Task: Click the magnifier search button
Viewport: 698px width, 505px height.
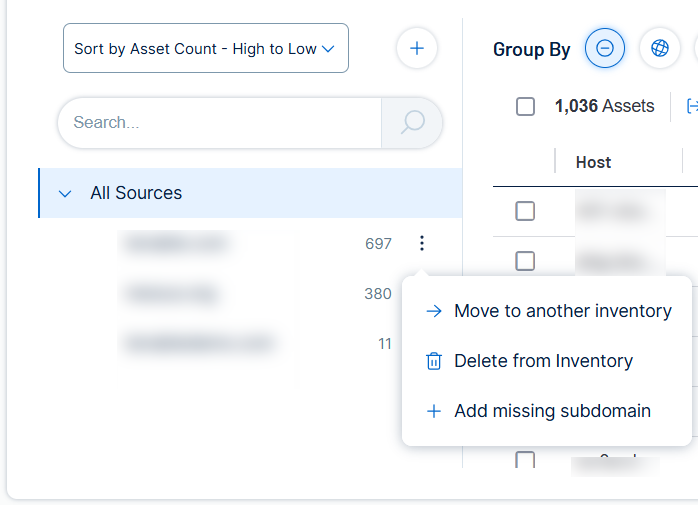Action: click(x=412, y=122)
